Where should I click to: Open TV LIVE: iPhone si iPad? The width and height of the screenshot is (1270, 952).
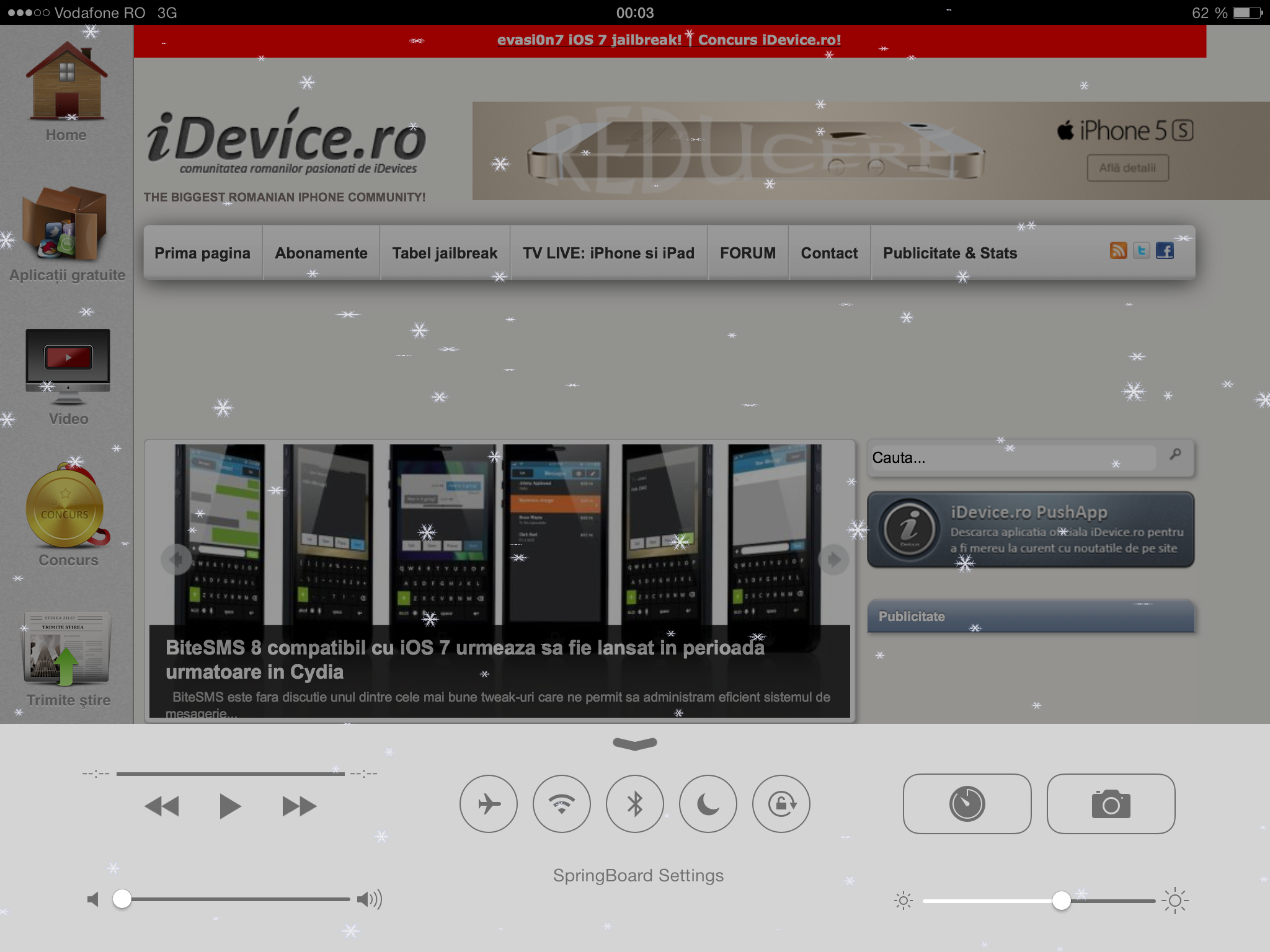[x=608, y=253]
